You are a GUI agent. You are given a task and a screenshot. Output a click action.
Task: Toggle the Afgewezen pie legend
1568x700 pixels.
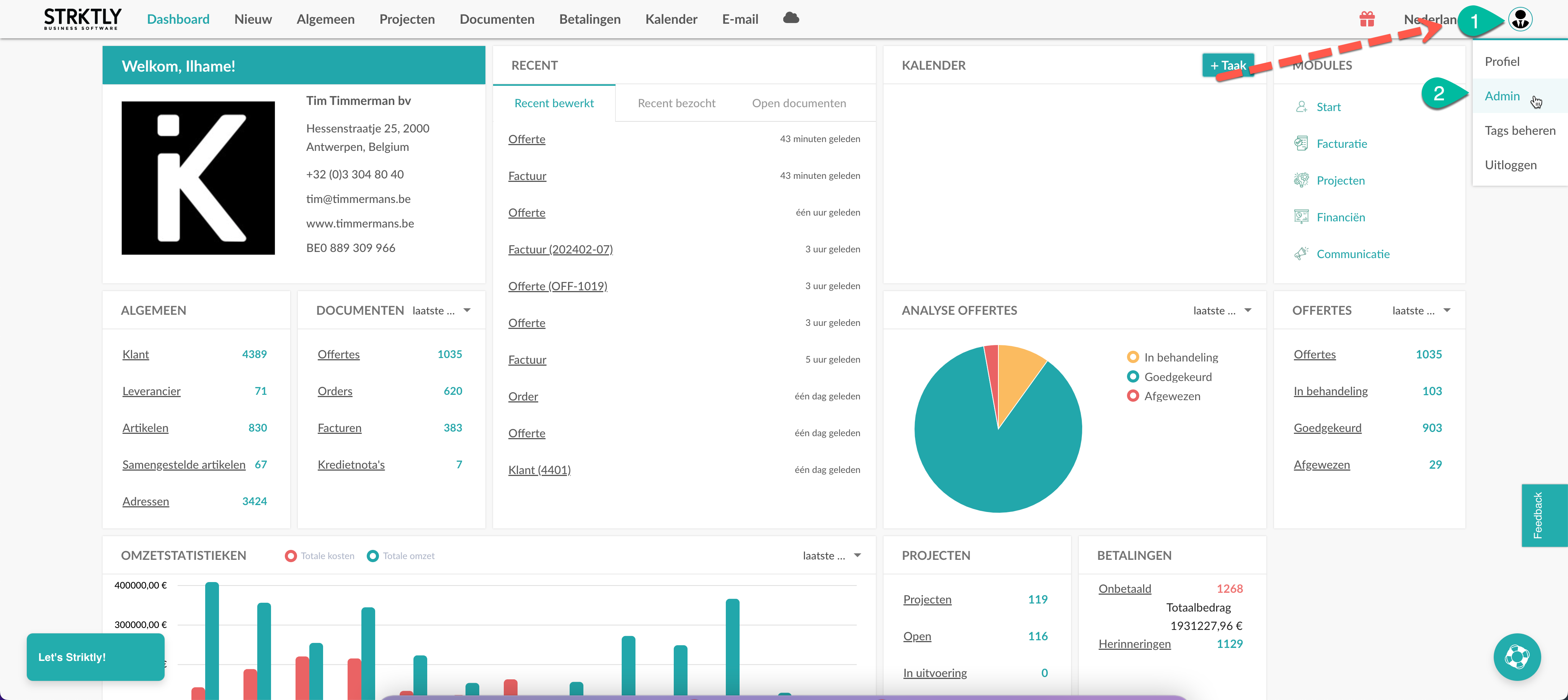click(x=1164, y=396)
